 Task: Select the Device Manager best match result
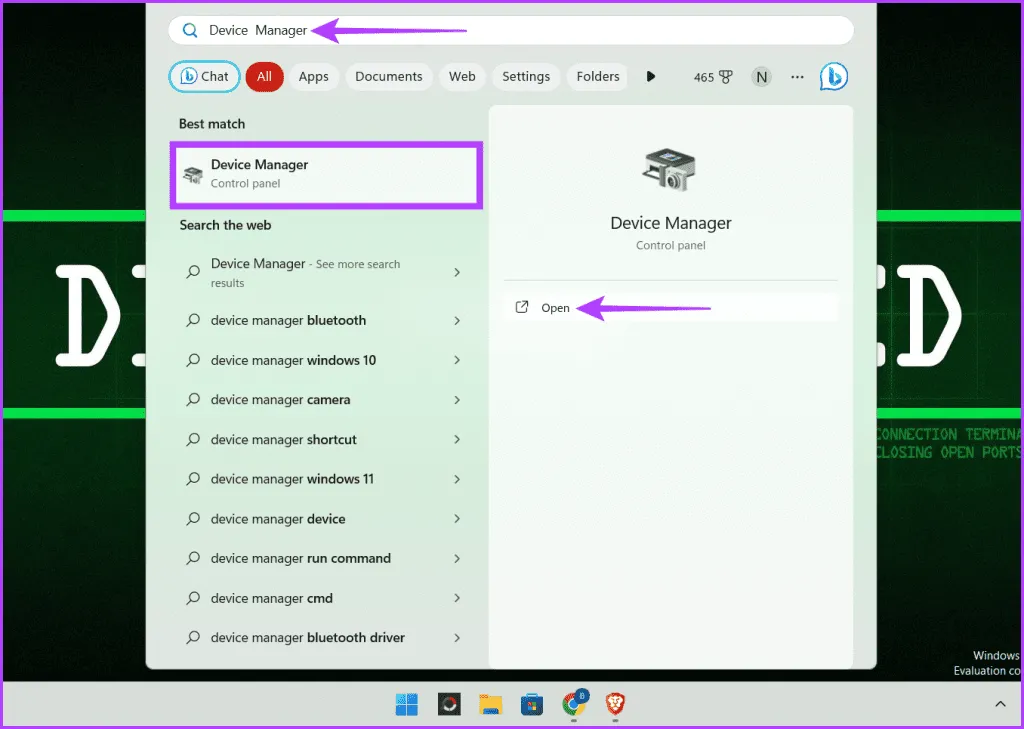[x=327, y=174]
